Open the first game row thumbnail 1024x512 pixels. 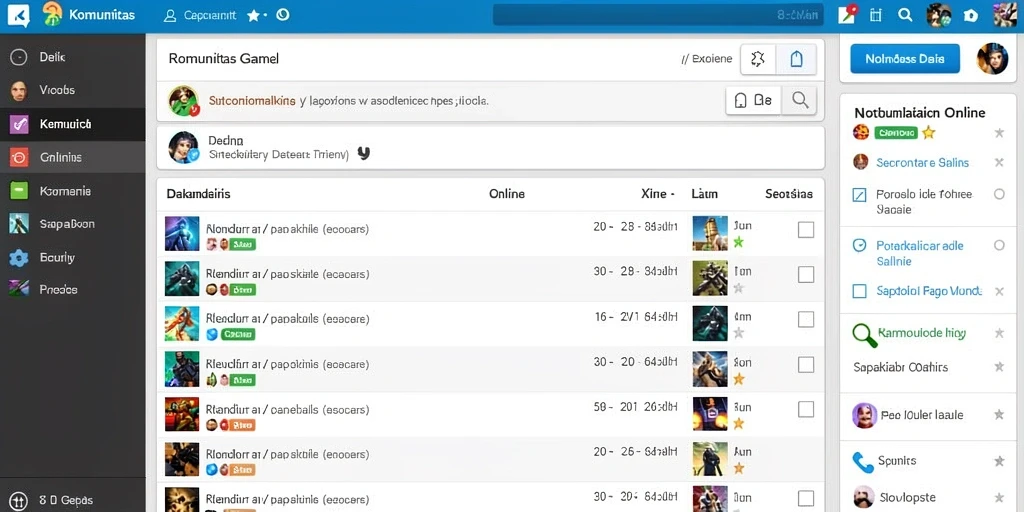click(x=182, y=234)
